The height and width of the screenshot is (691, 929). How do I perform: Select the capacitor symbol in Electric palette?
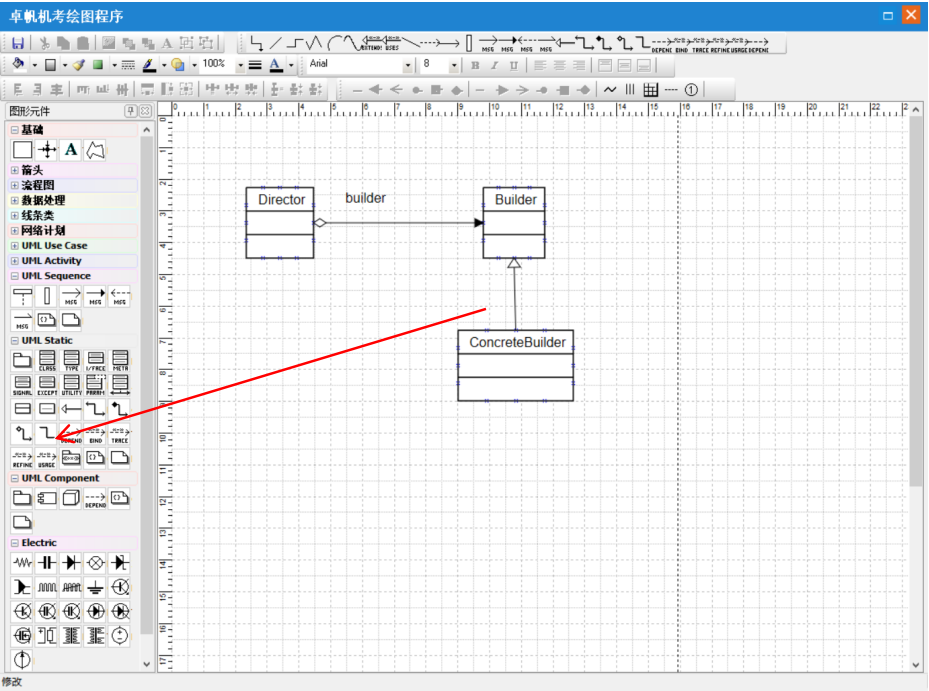coord(47,562)
